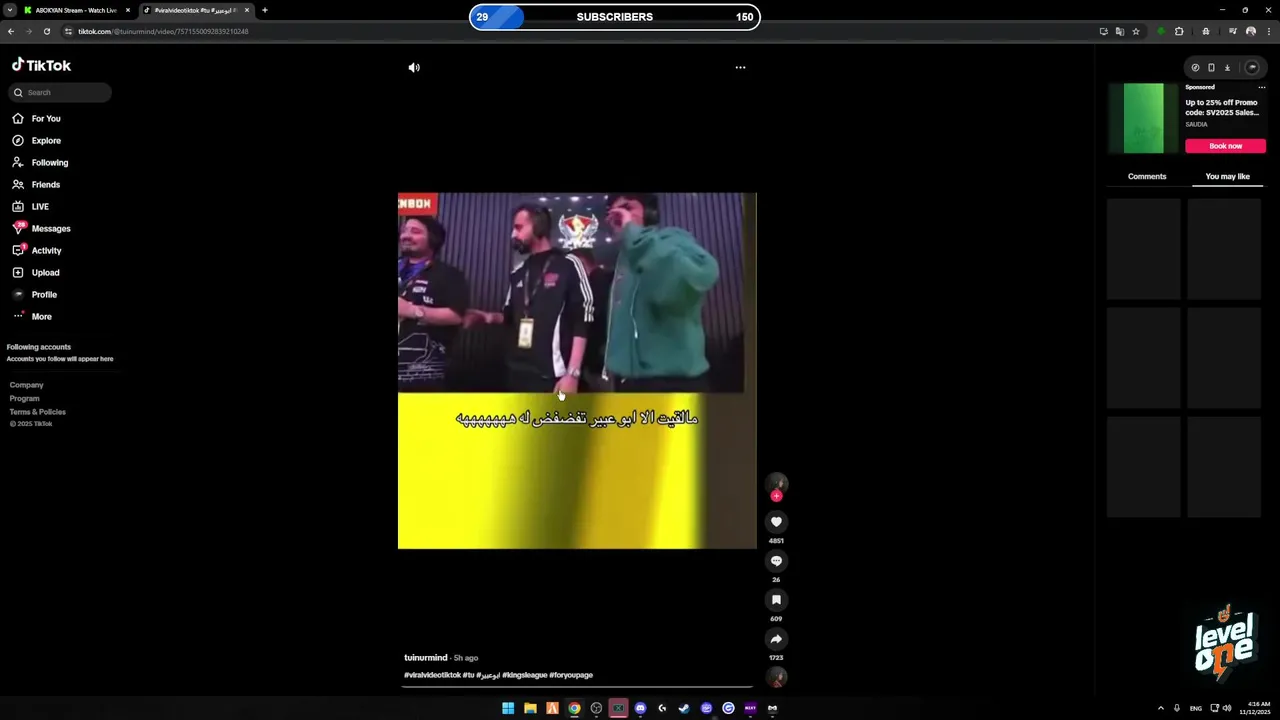
Task: Mute the video with speaker icon
Action: (414, 67)
